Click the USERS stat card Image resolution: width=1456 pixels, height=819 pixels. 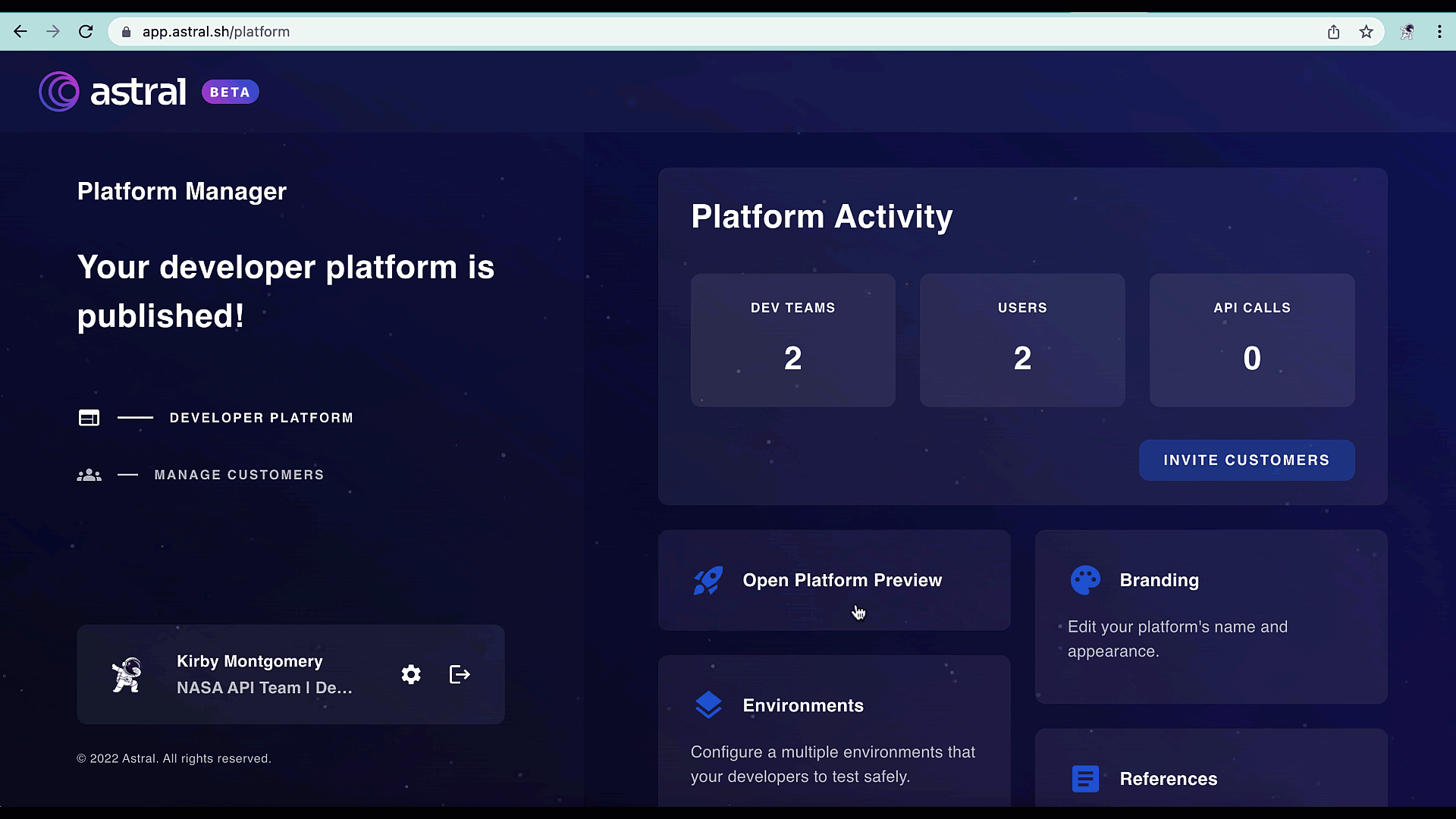(1022, 340)
